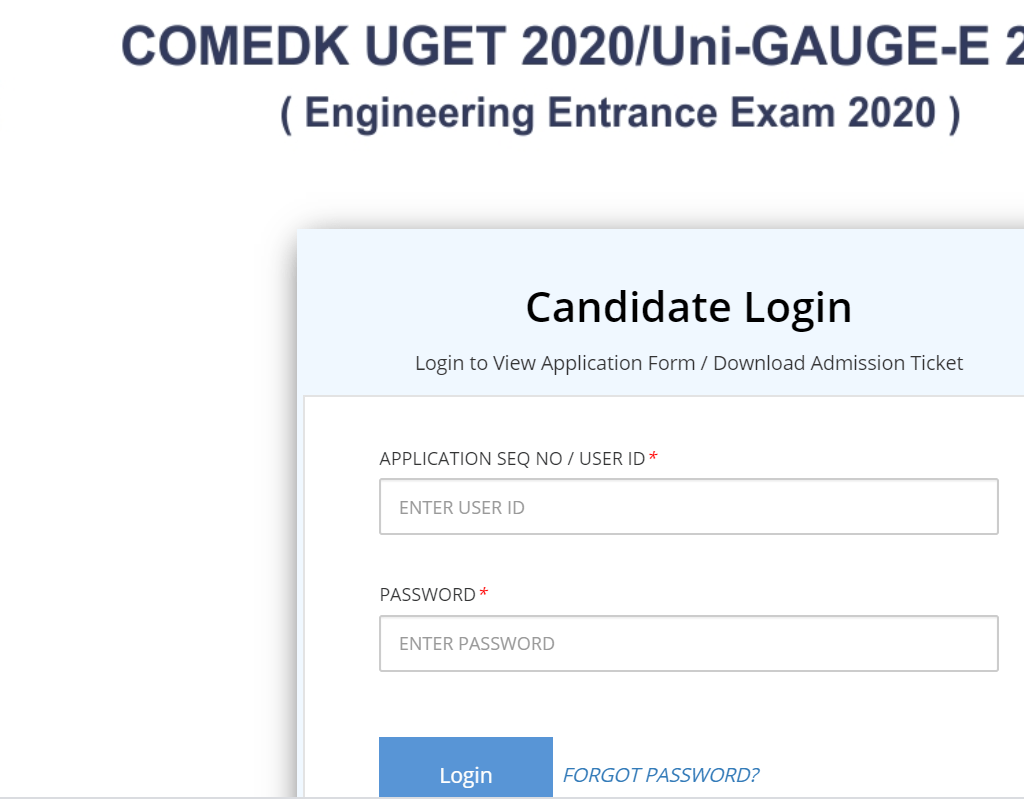Focus the Password input box
Image resolution: width=1024 pixels, height=799 pixels.
(x=688, y=643)
